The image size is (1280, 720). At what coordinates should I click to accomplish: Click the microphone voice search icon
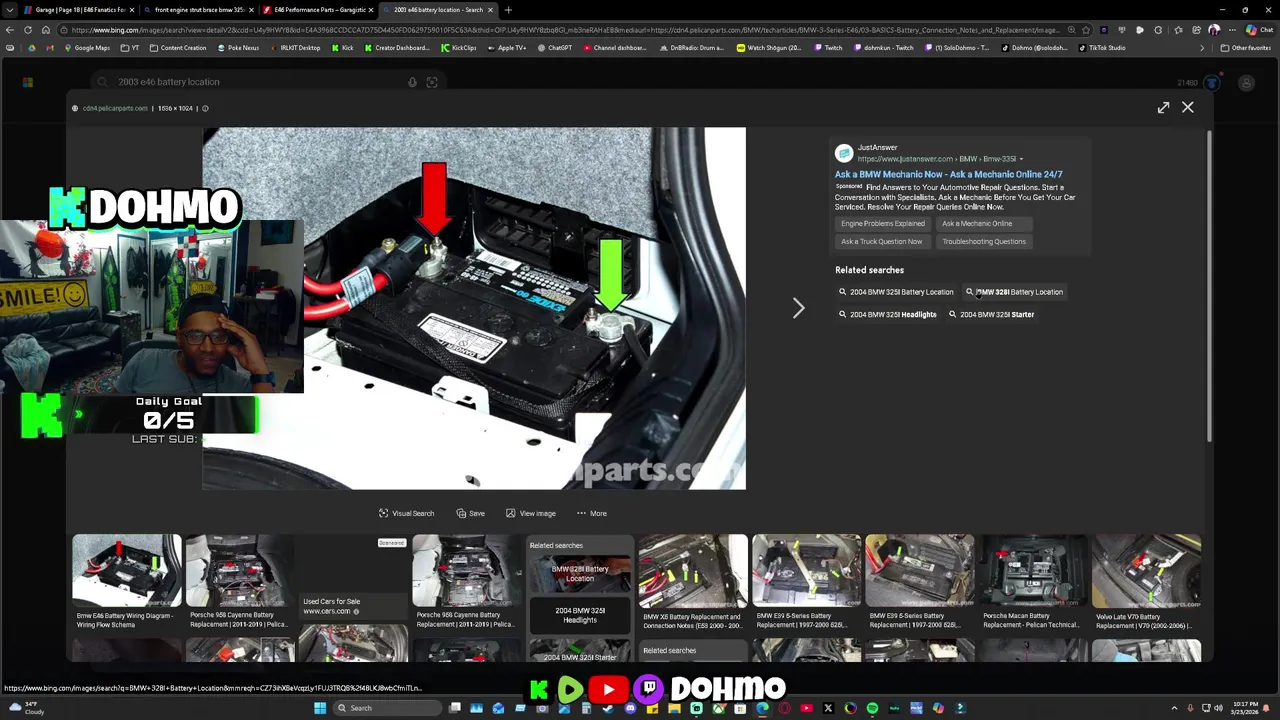[x=412, y=82]
